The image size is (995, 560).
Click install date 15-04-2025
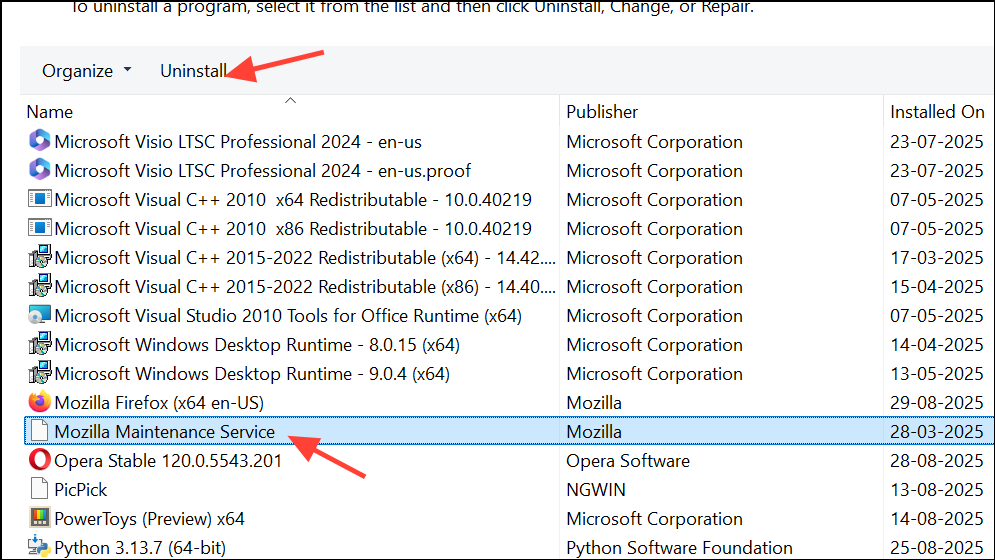(937, 287)
